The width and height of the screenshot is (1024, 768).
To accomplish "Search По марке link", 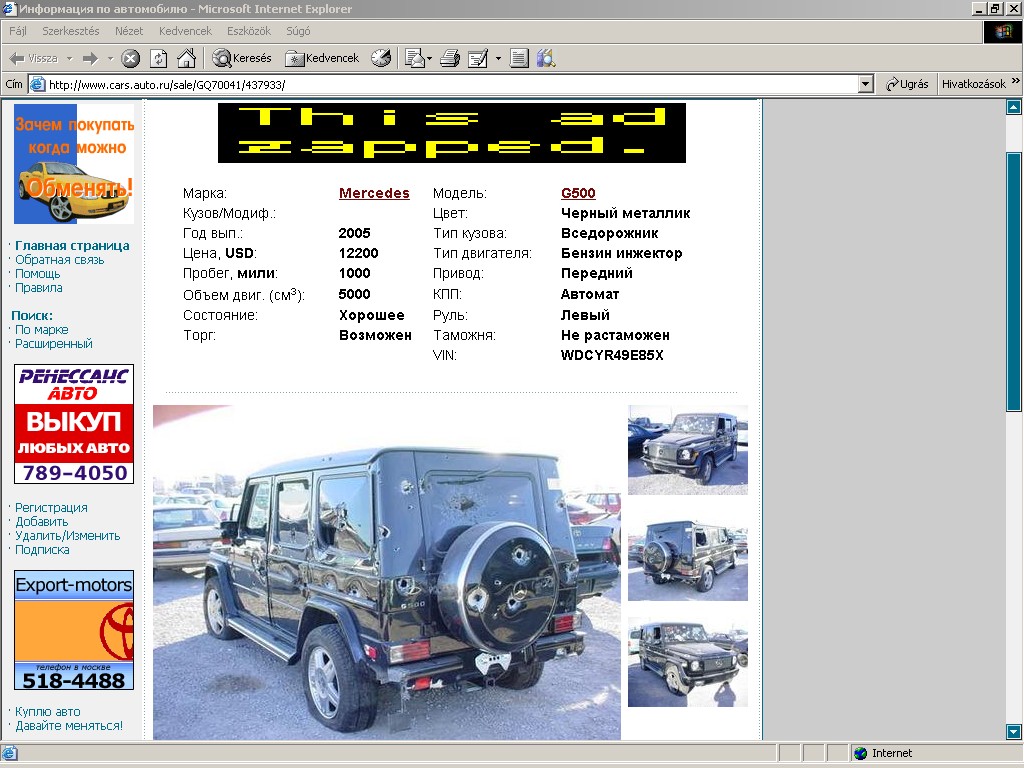I will pos(42,330).
